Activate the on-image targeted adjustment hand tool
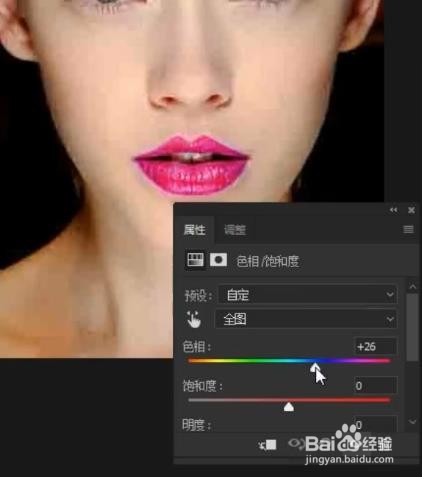The image size is (422, 477). coord(194,320)
